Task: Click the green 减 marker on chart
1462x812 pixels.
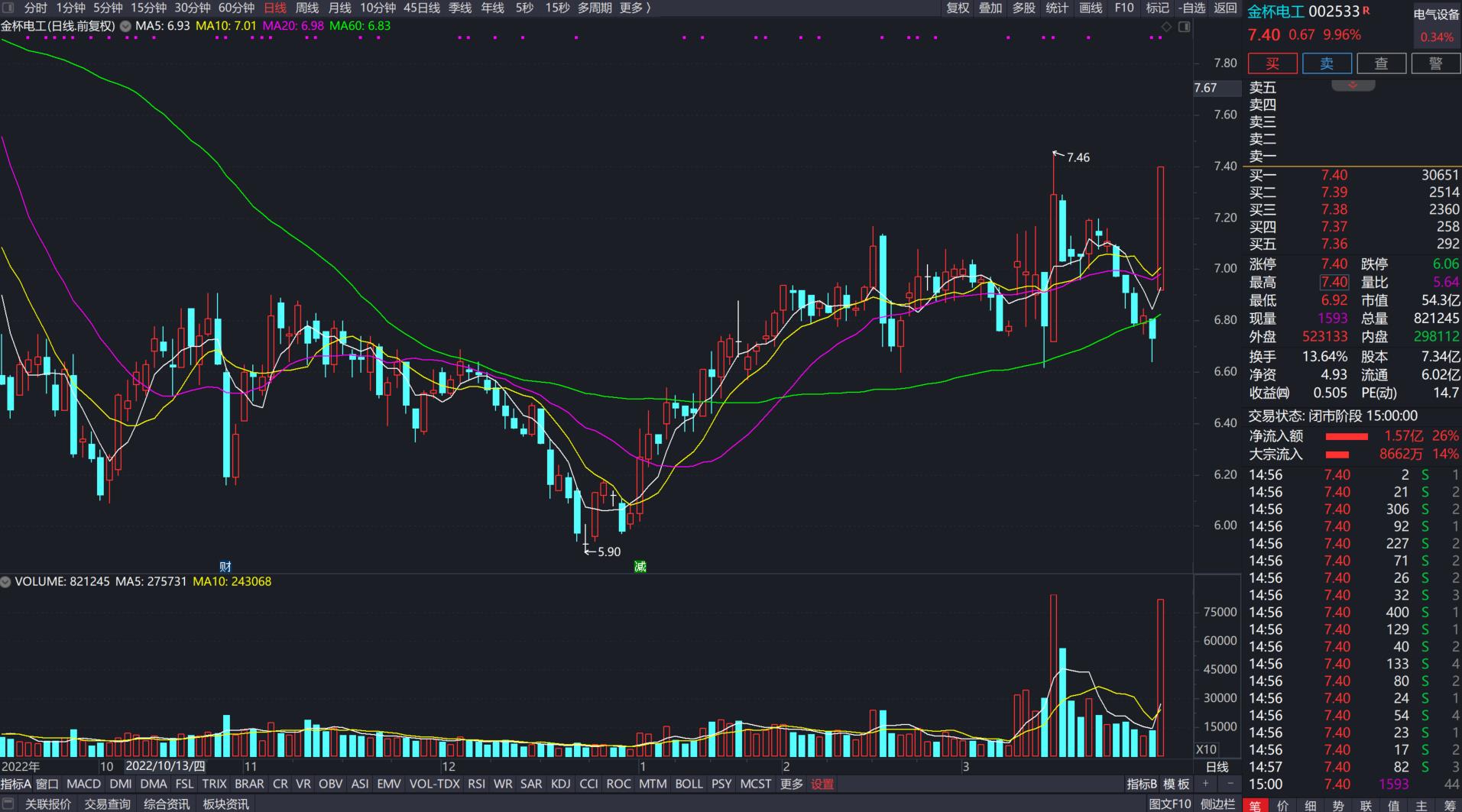Action: click(x=640, y=566)
